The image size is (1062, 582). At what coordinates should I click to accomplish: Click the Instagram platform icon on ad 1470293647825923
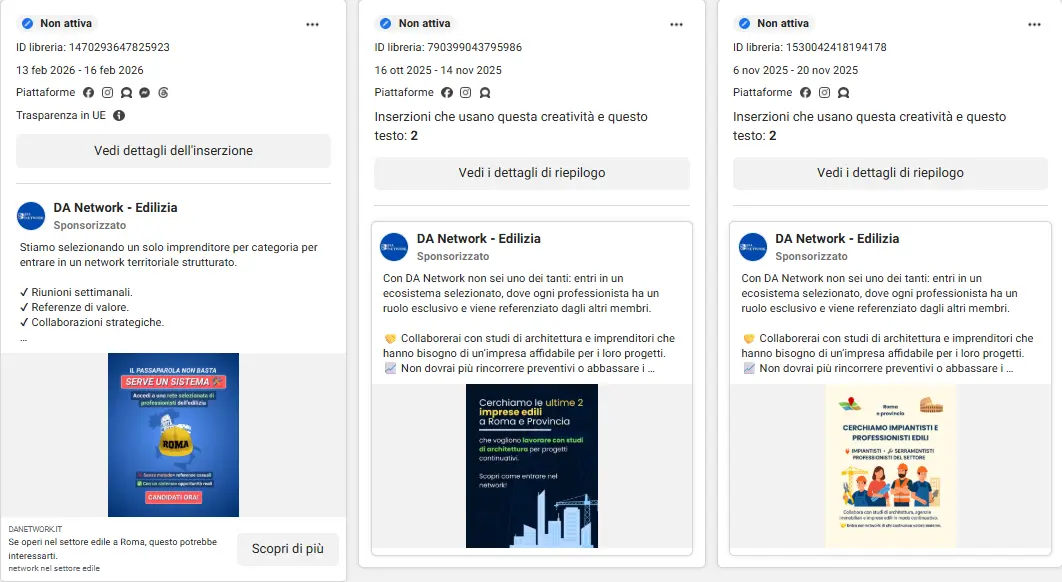click(x=108, y=93)
